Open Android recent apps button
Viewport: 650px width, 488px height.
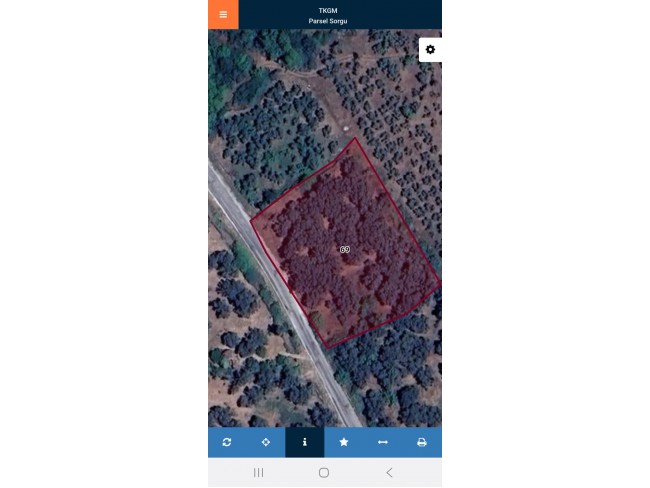[259, 472]
